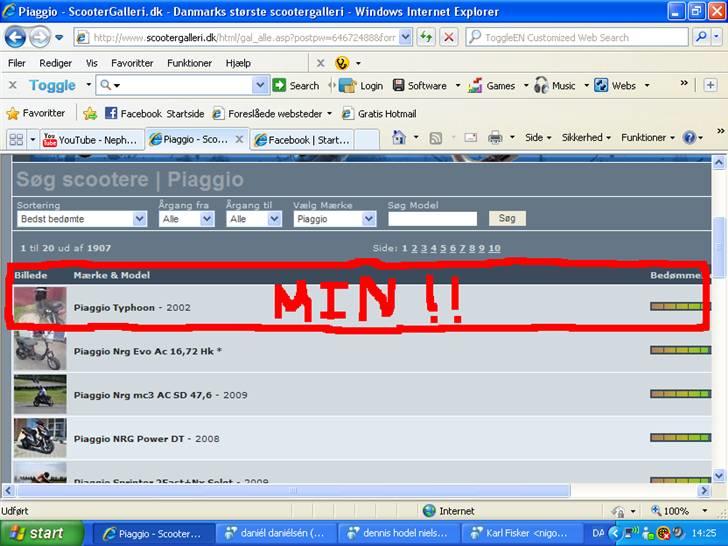Click the Søg Model text field
728x546 pixels.
point(432,218)
